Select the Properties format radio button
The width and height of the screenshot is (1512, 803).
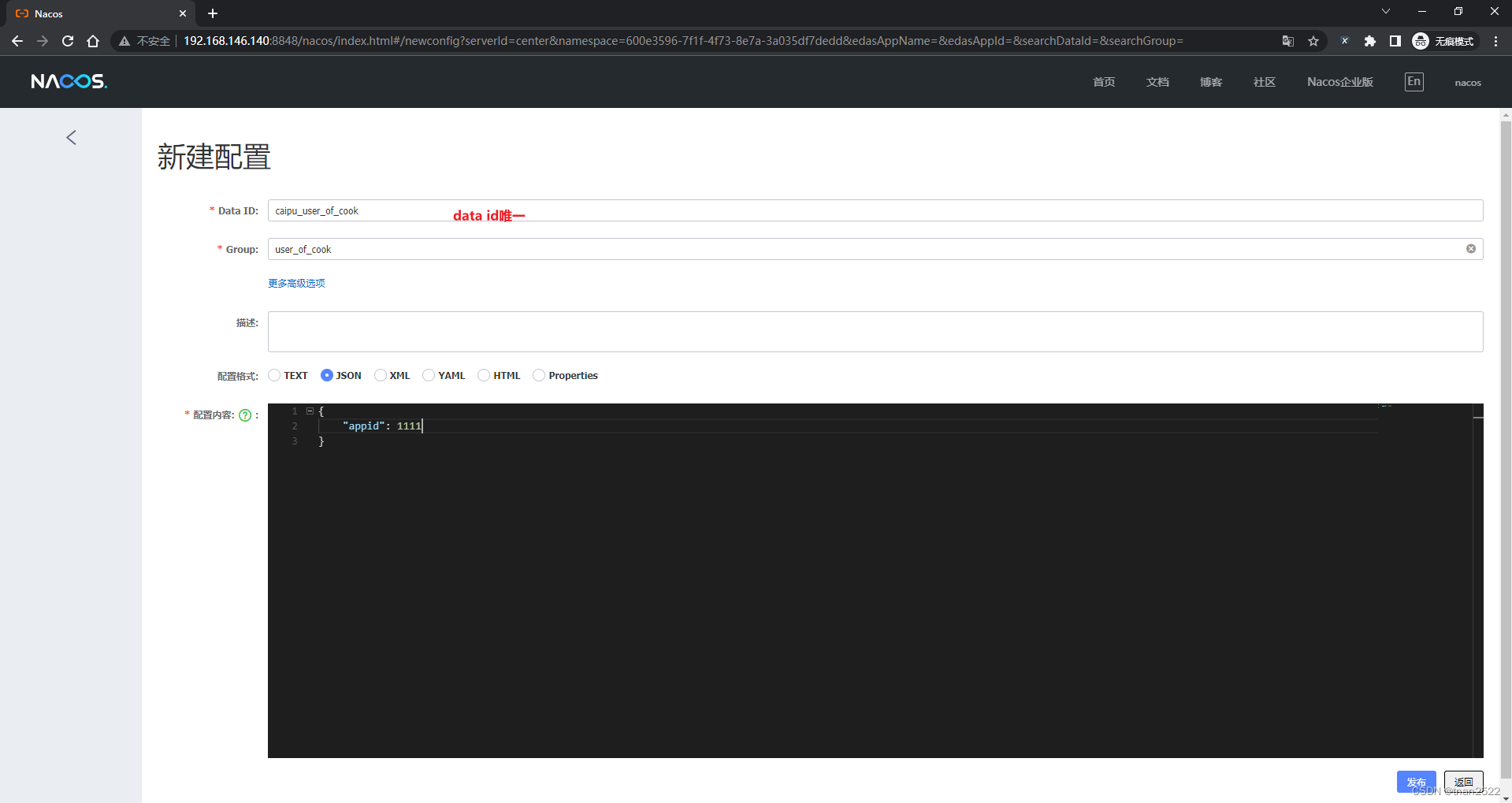539,375
